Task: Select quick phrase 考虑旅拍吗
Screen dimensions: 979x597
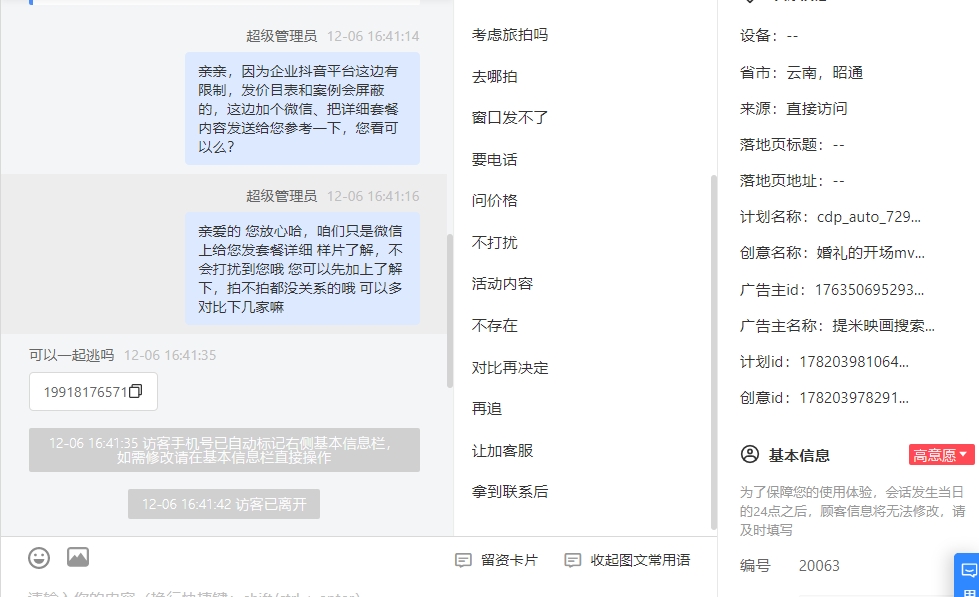Action: click(x=509, y=35)
